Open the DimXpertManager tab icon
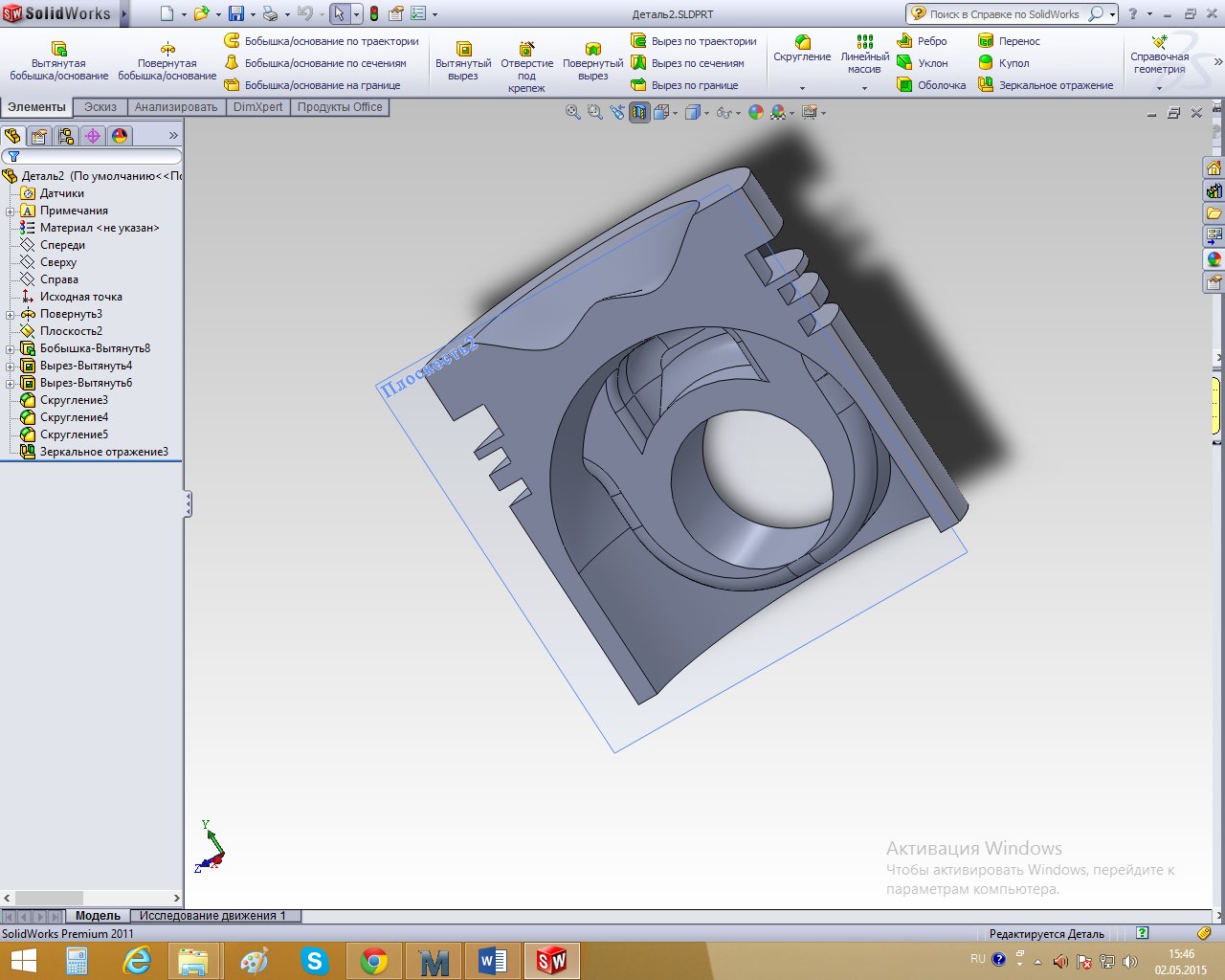The width and height of the screenshot is (1225, 980). click(x=93, y=136)
